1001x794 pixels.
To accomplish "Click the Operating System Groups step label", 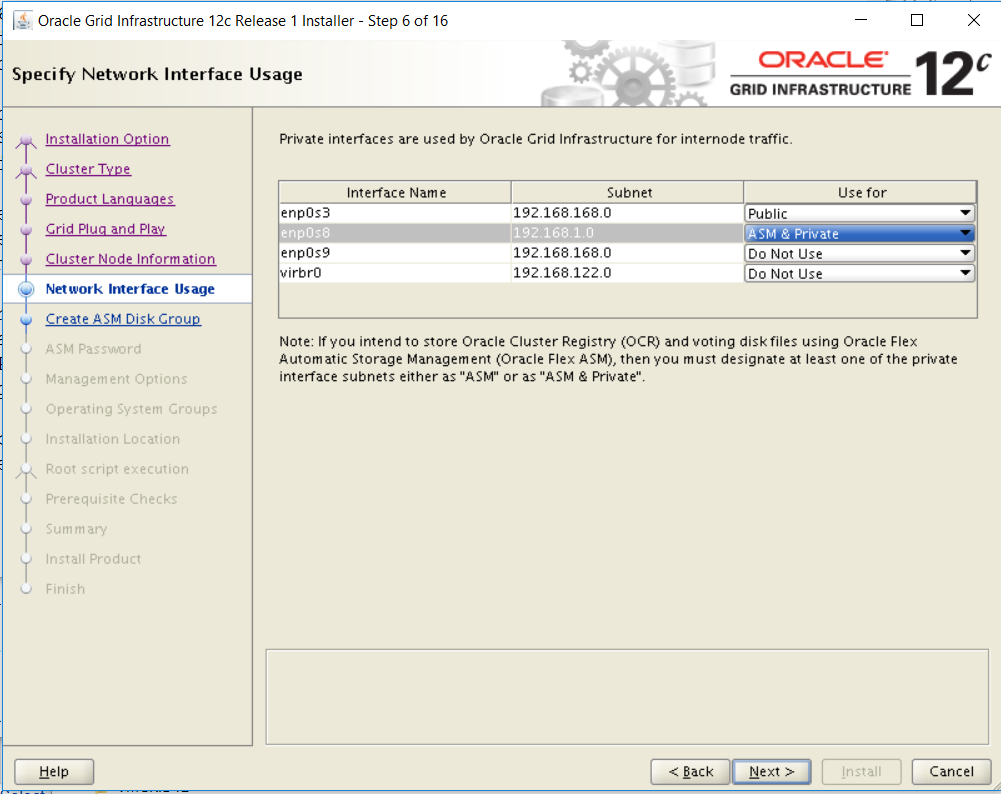I will [131, 409].
